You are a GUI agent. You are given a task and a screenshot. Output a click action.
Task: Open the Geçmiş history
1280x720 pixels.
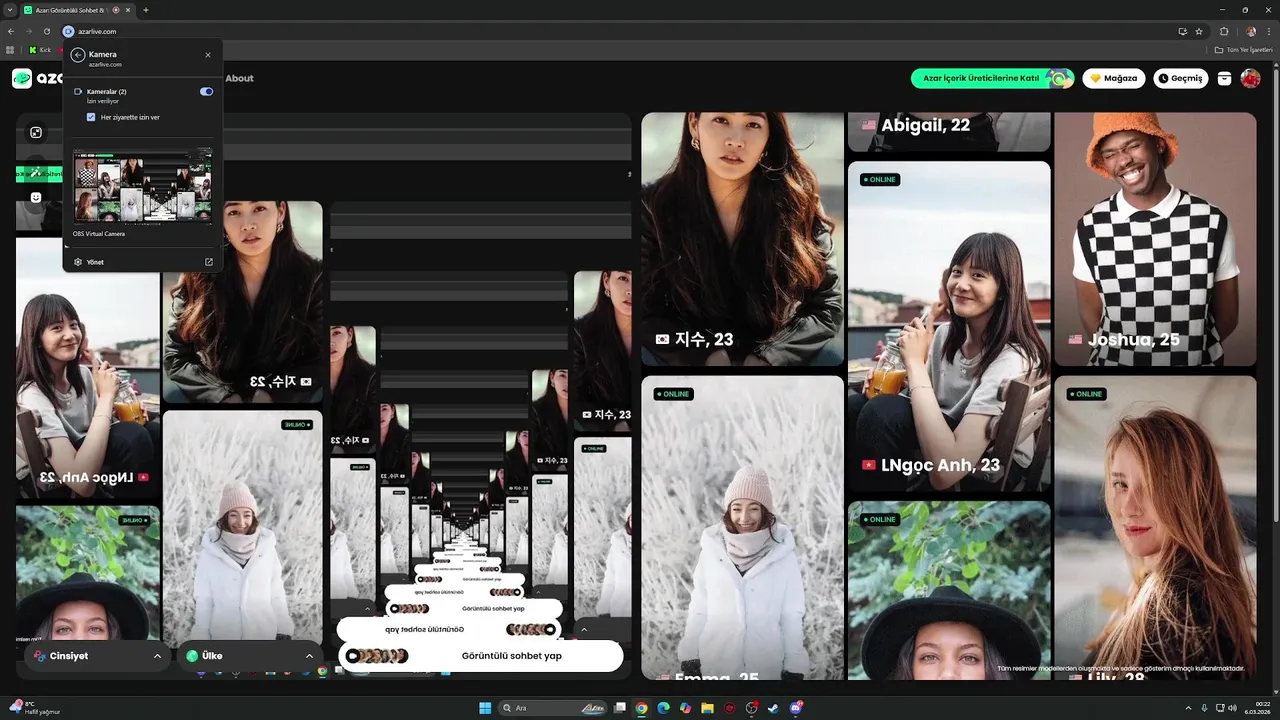tap(1180, 78)
